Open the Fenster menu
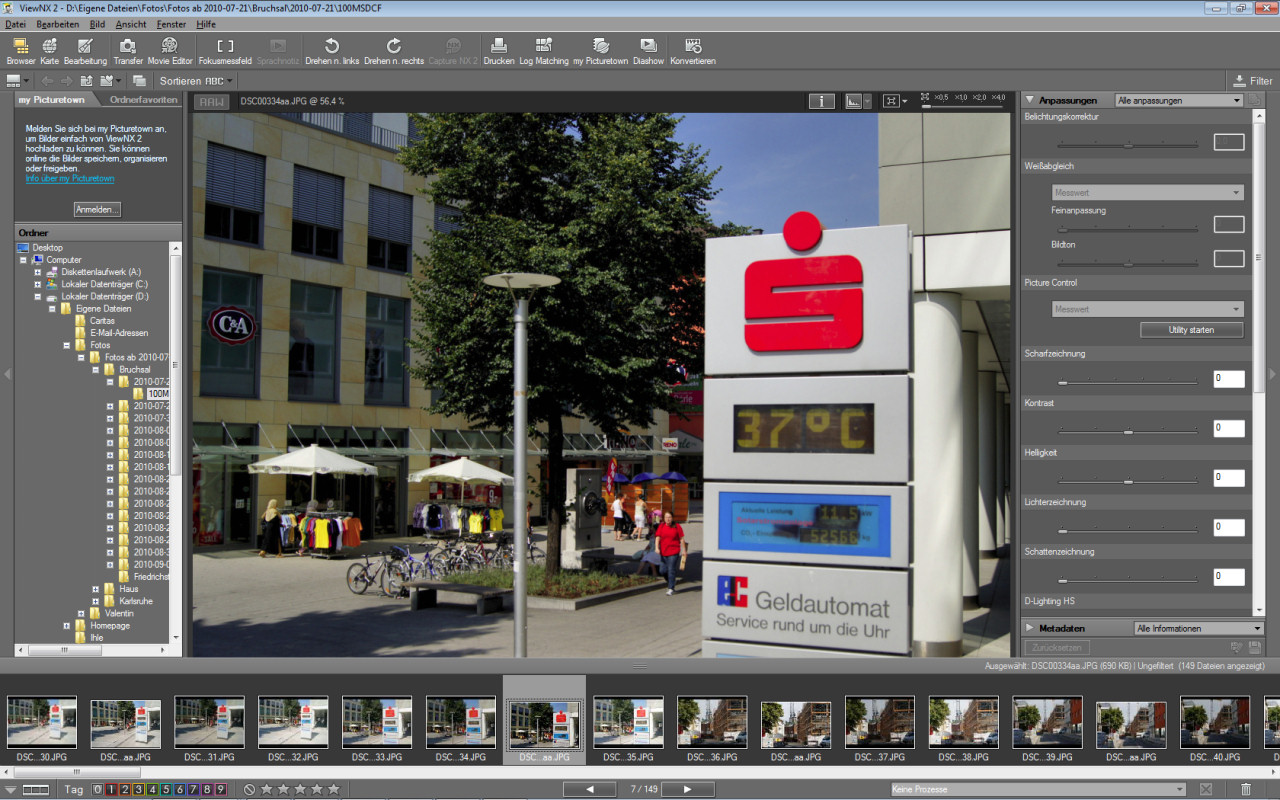The image size is (1280, 800). [172, 23]
